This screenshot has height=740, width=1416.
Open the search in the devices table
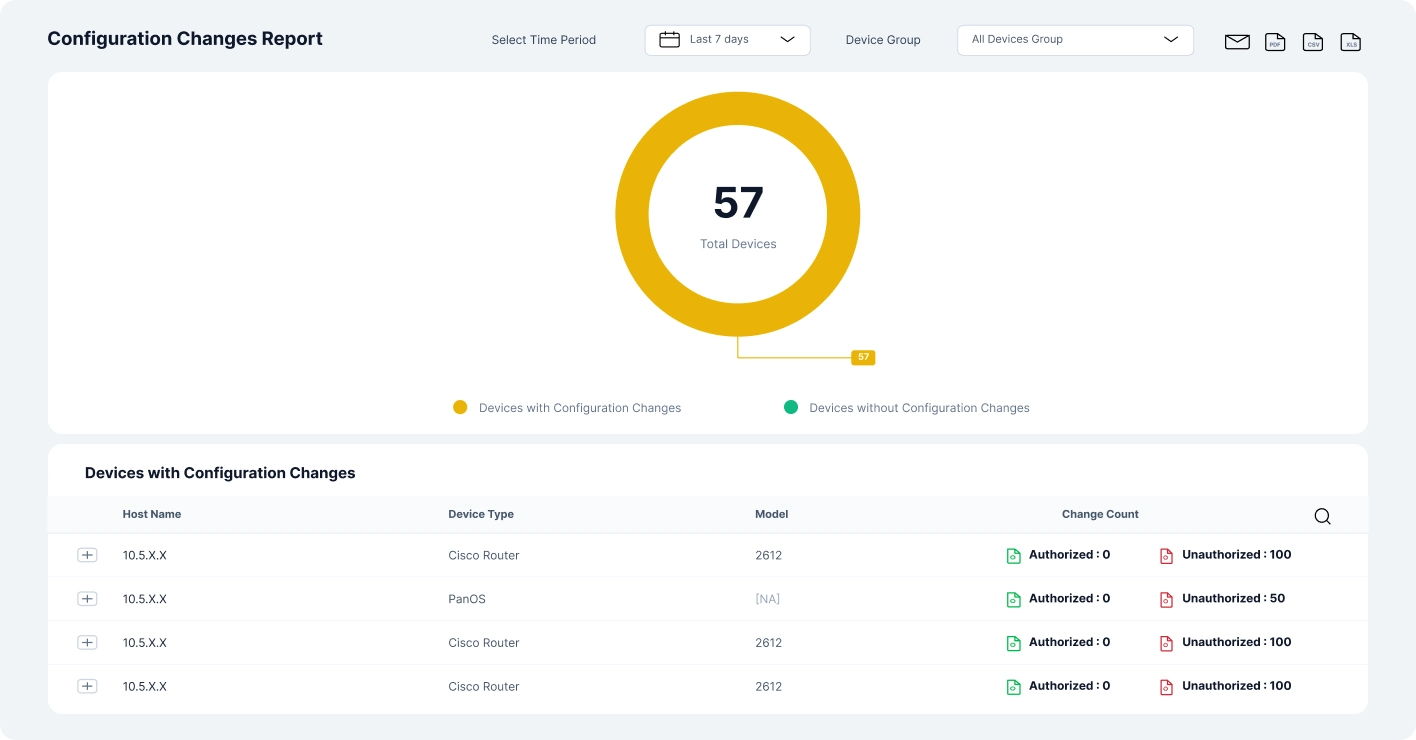click(1322, 516)
